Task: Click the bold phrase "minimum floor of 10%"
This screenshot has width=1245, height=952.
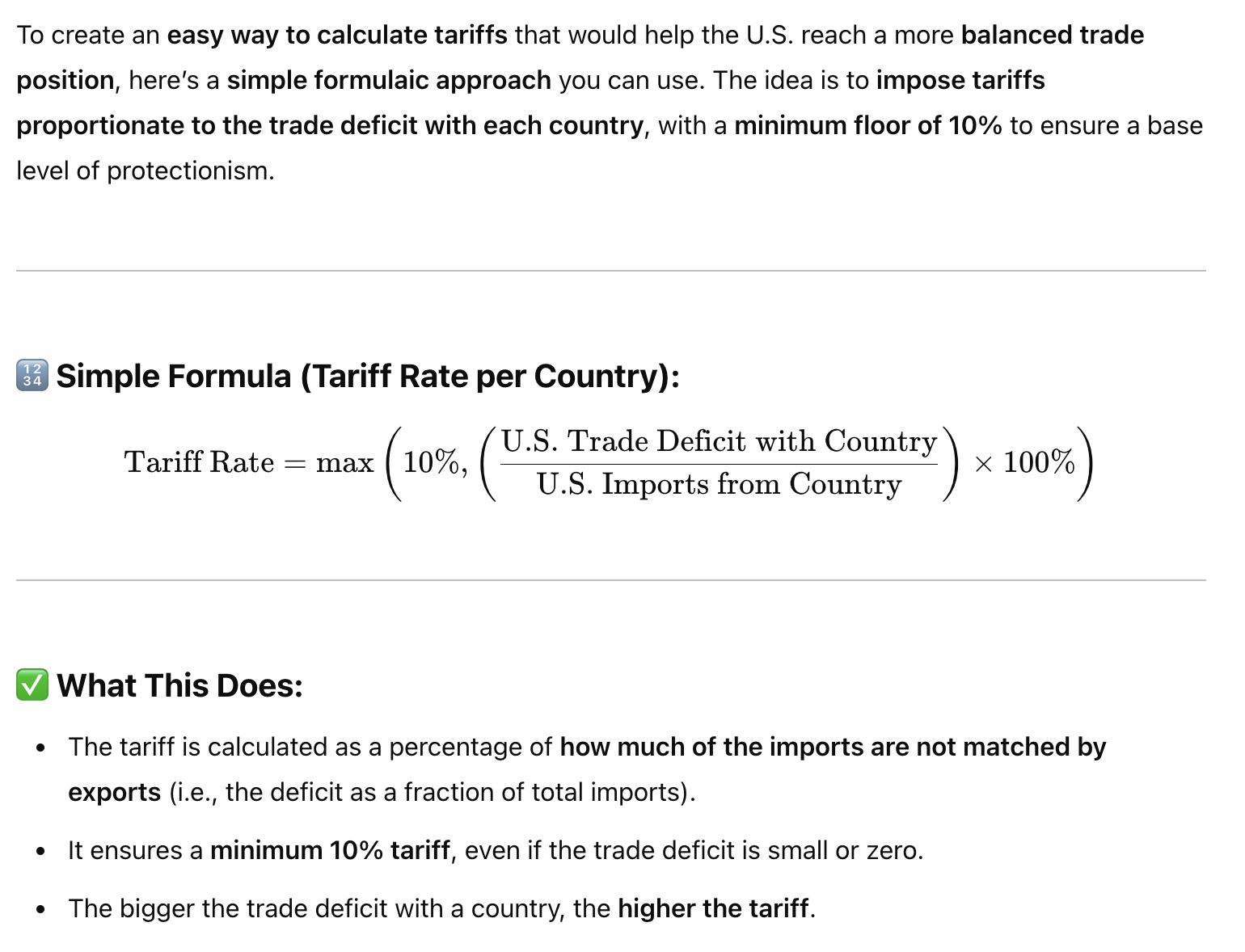Action: click(867, 126)
